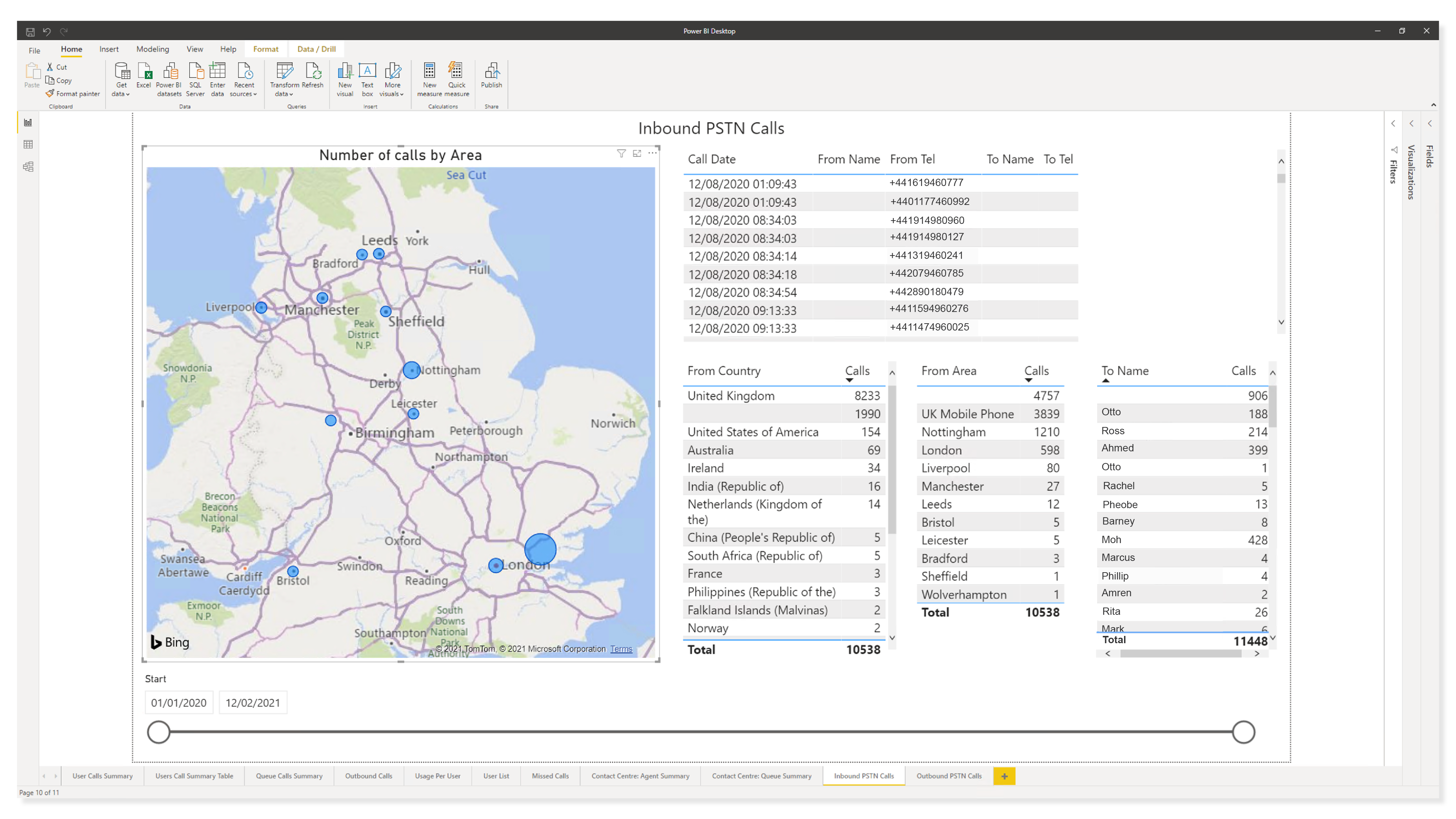Connect to SQL Server data source

195,79
